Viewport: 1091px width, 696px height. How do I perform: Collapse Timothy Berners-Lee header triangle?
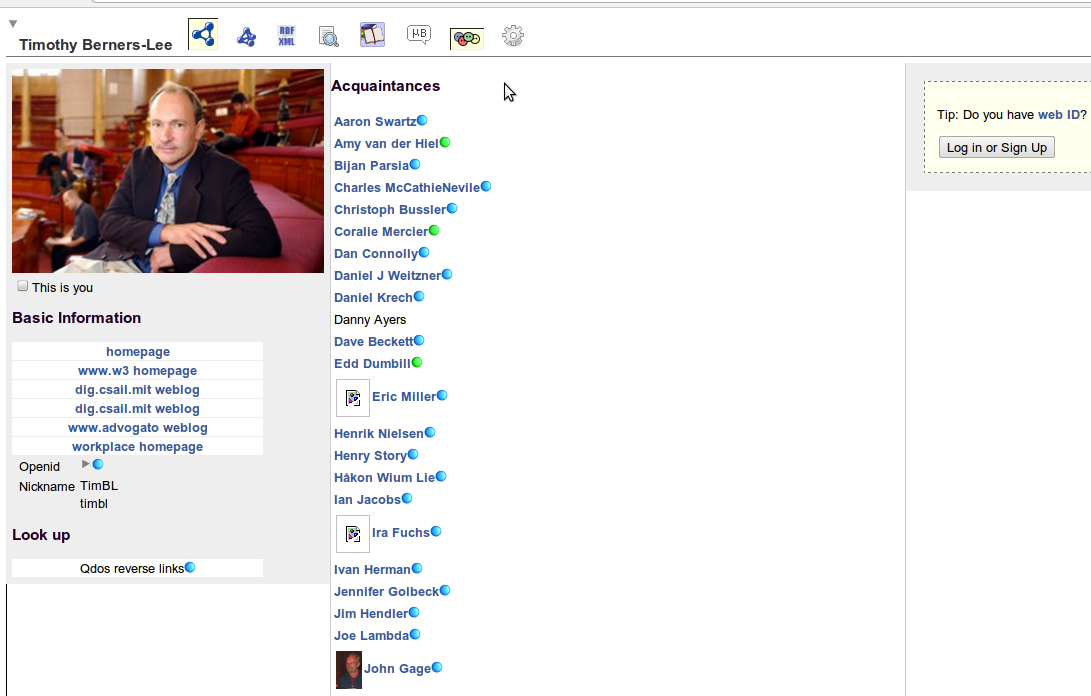tap(12, 23)
